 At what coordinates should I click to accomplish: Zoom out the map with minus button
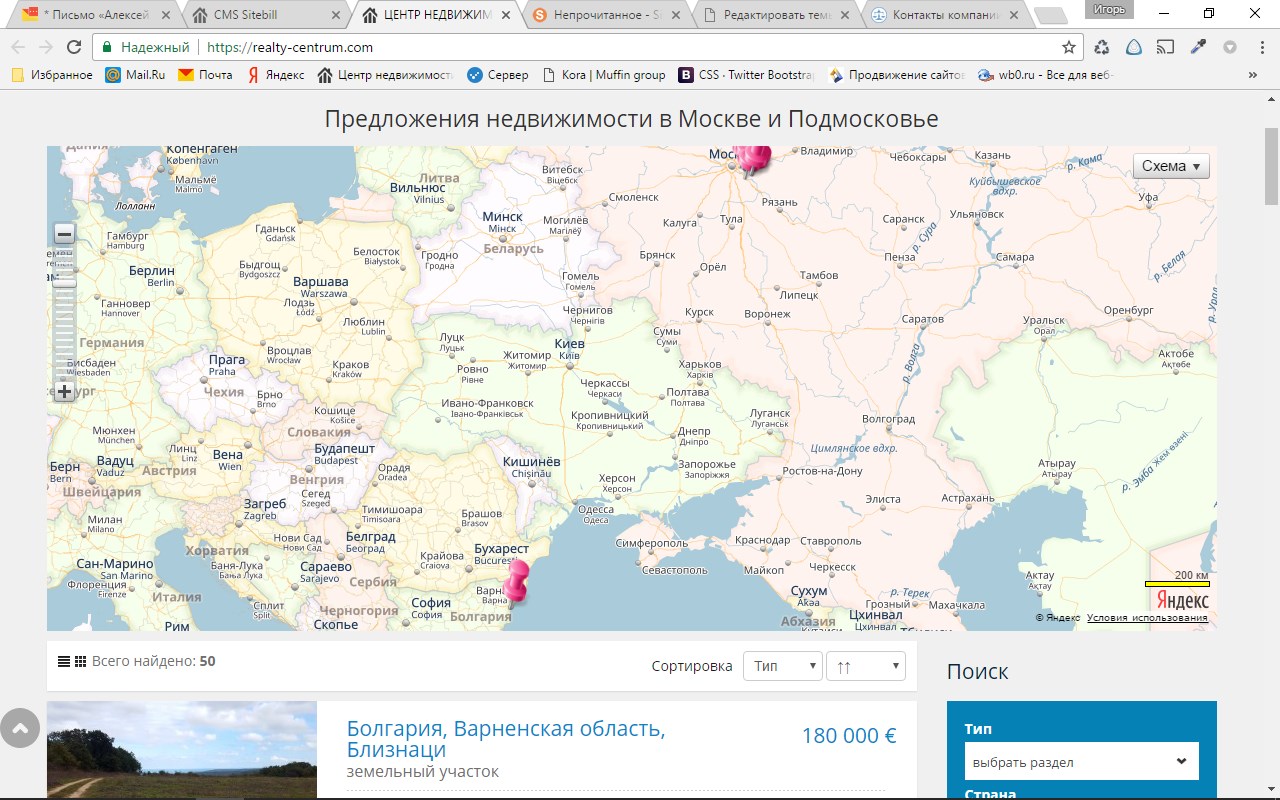point(64,235)
